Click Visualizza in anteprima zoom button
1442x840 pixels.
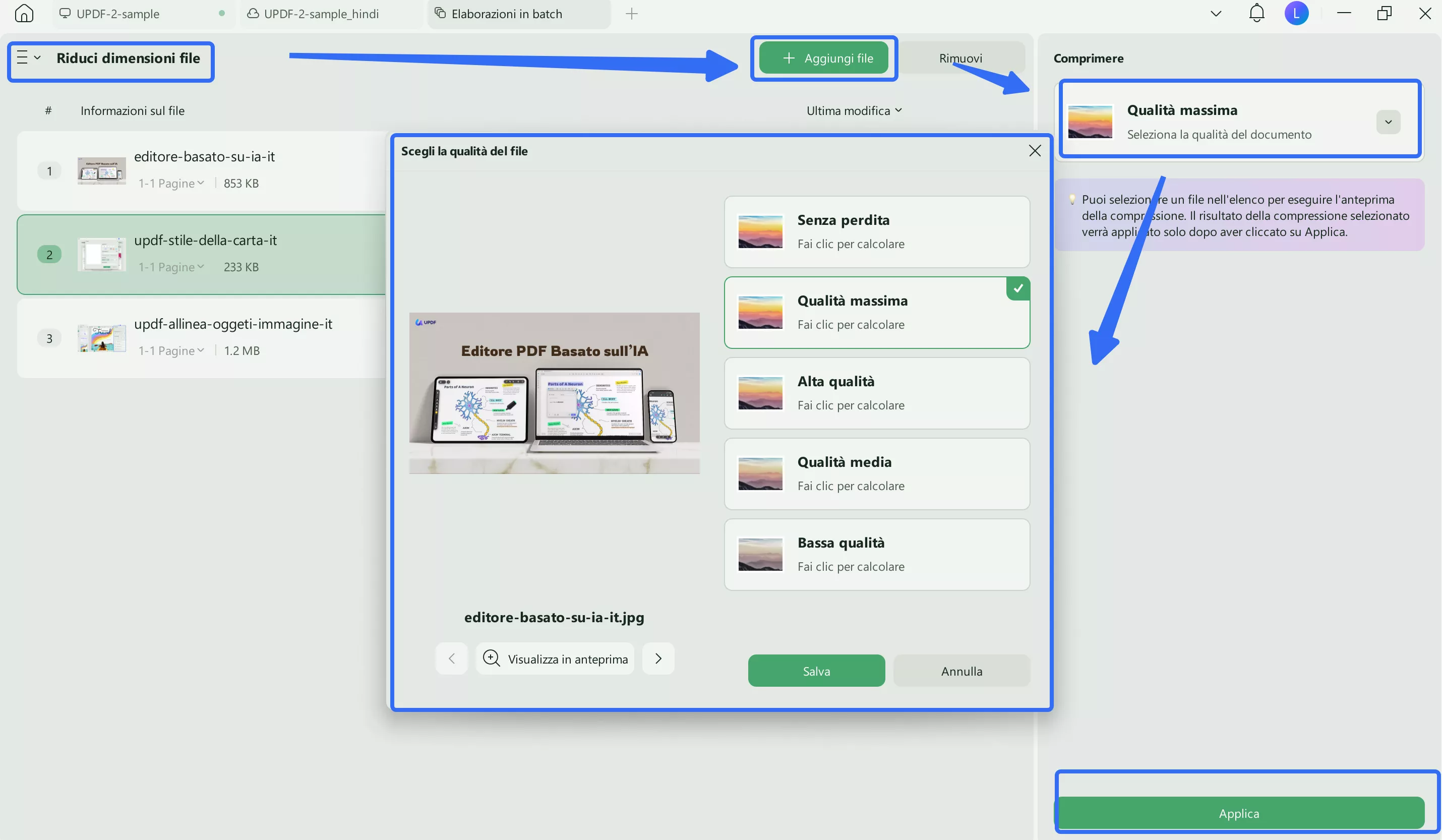555,658
